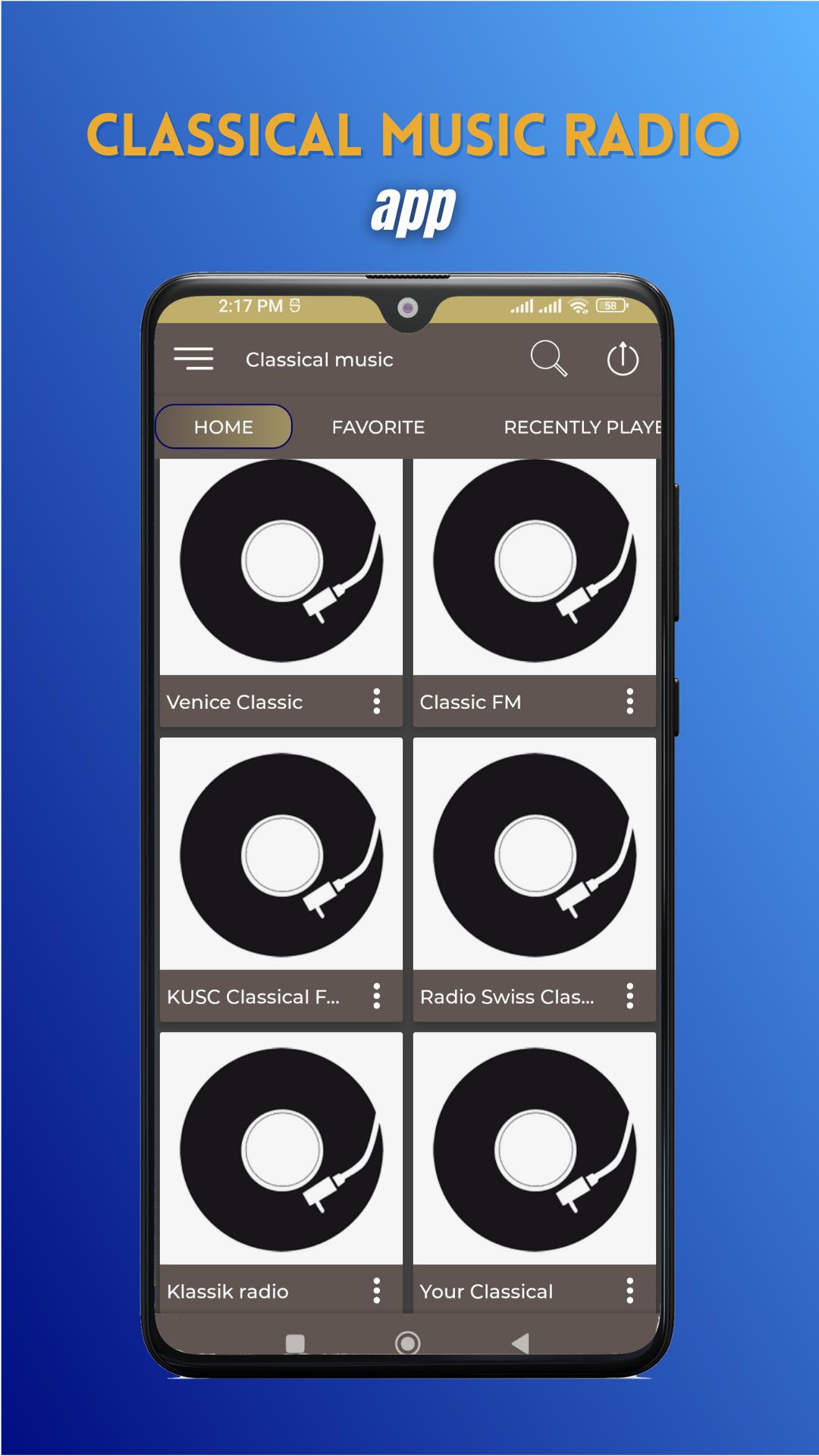Tap the battery indicator in status bar
The width and height of the screenshot is (819, 1456).
point(612,306)
